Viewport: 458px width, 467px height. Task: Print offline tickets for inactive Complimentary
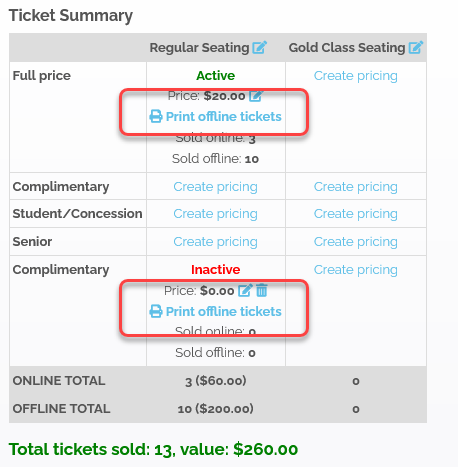pyautogui.click(x=215, y=311)
